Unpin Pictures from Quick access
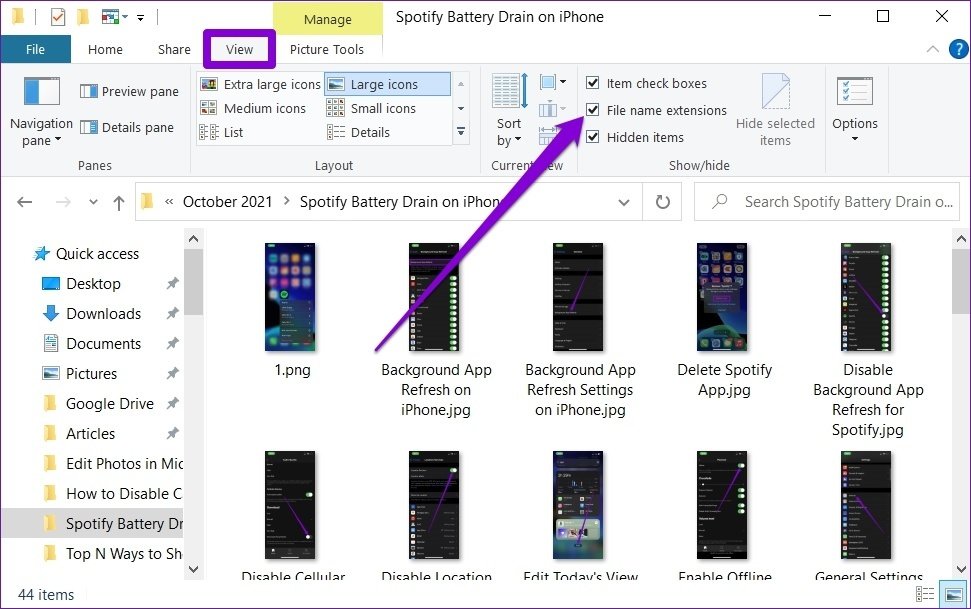This screenshot has height=609, width=971. [172, 374]
